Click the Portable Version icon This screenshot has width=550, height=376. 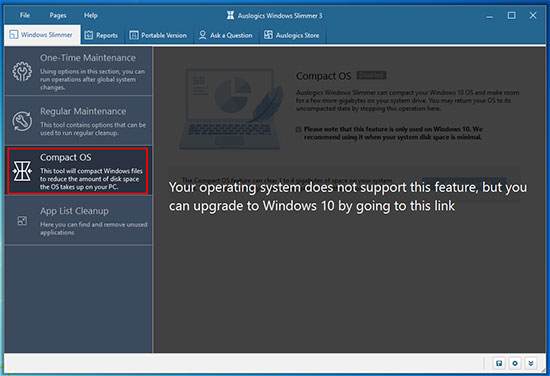134,35
